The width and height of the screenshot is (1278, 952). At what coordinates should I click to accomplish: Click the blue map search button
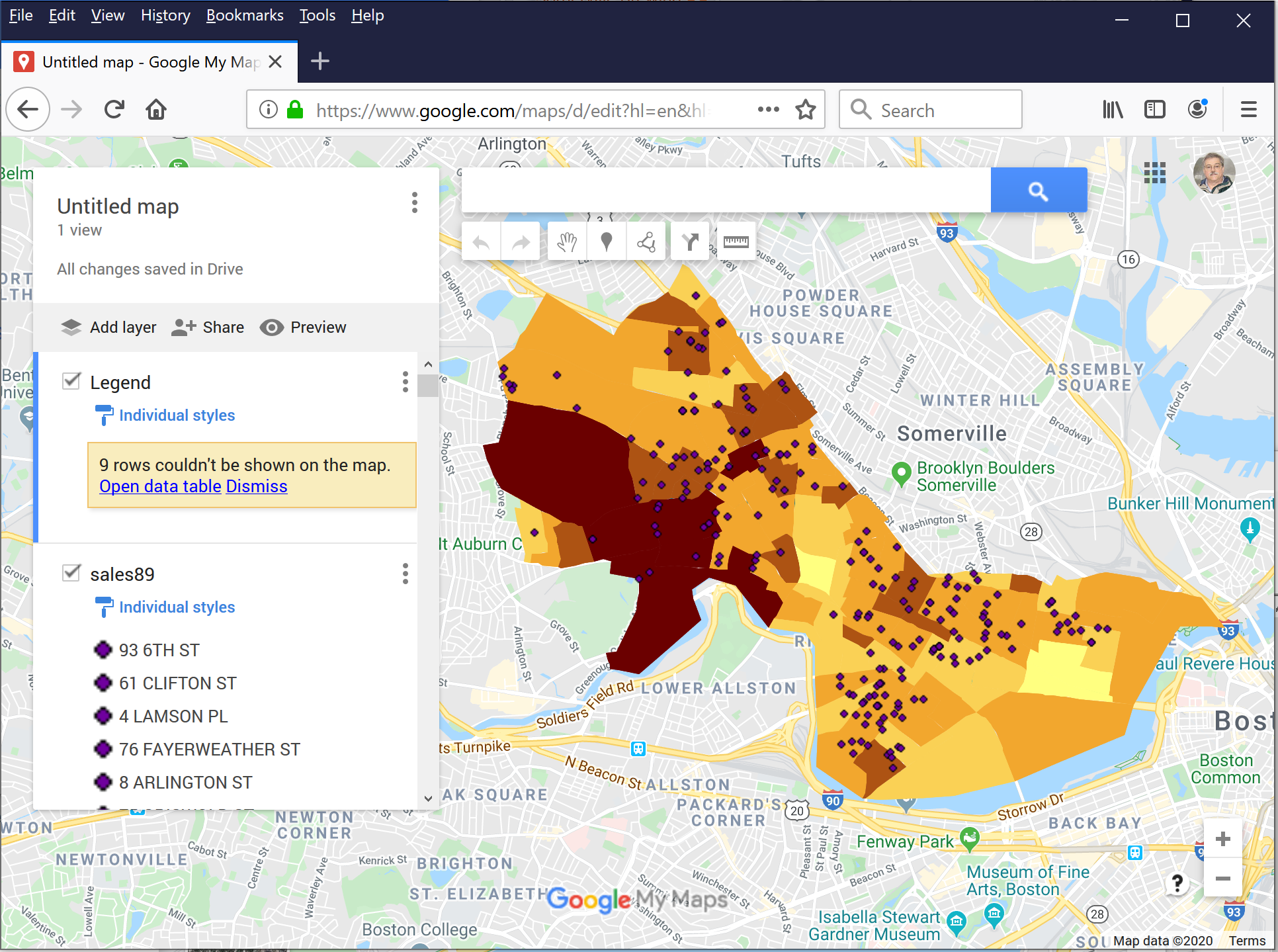click(1038, 191)
